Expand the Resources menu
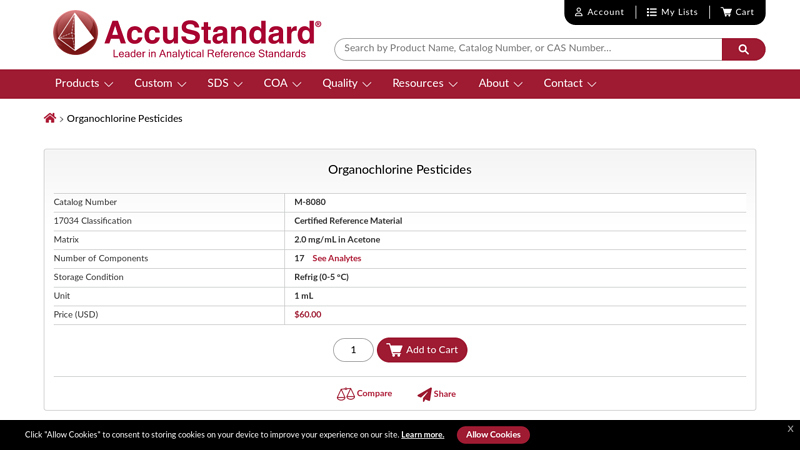This screenshot has height=450, width=800. click(x=424, y=83)
